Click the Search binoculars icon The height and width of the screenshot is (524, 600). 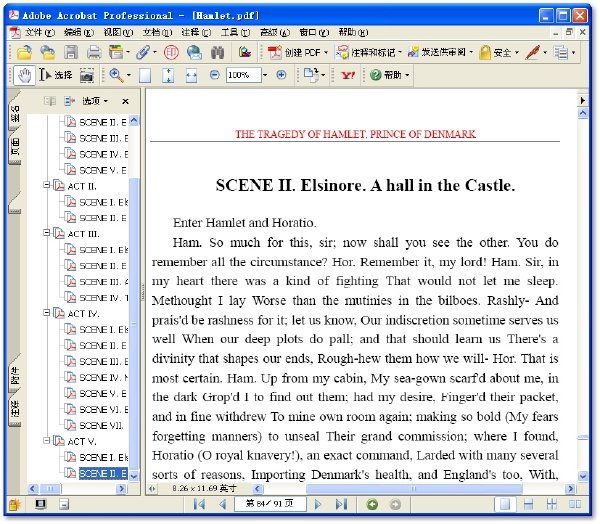pyautogui.click(x=217, y=52)
